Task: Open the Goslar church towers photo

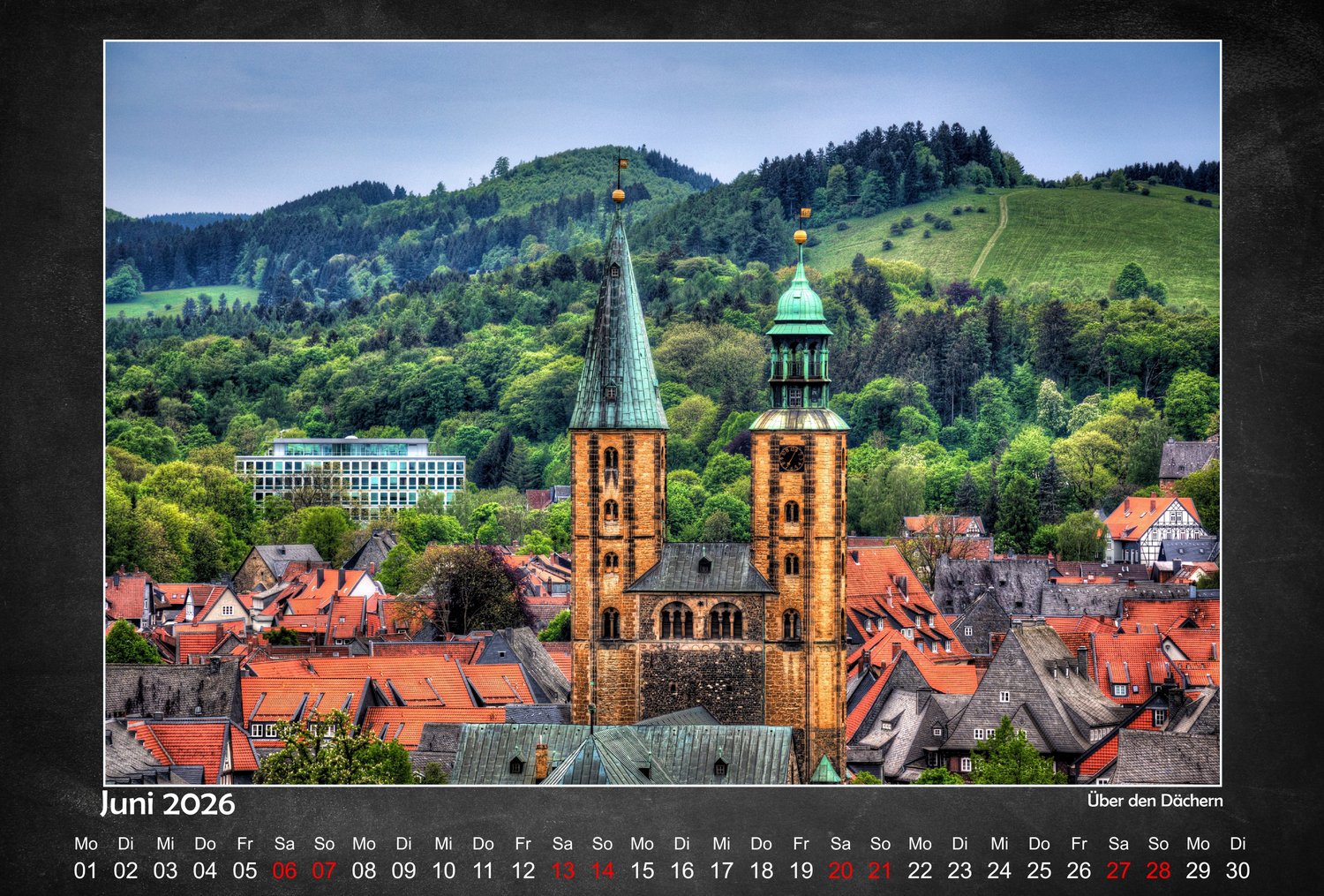Action: (663, 413)
